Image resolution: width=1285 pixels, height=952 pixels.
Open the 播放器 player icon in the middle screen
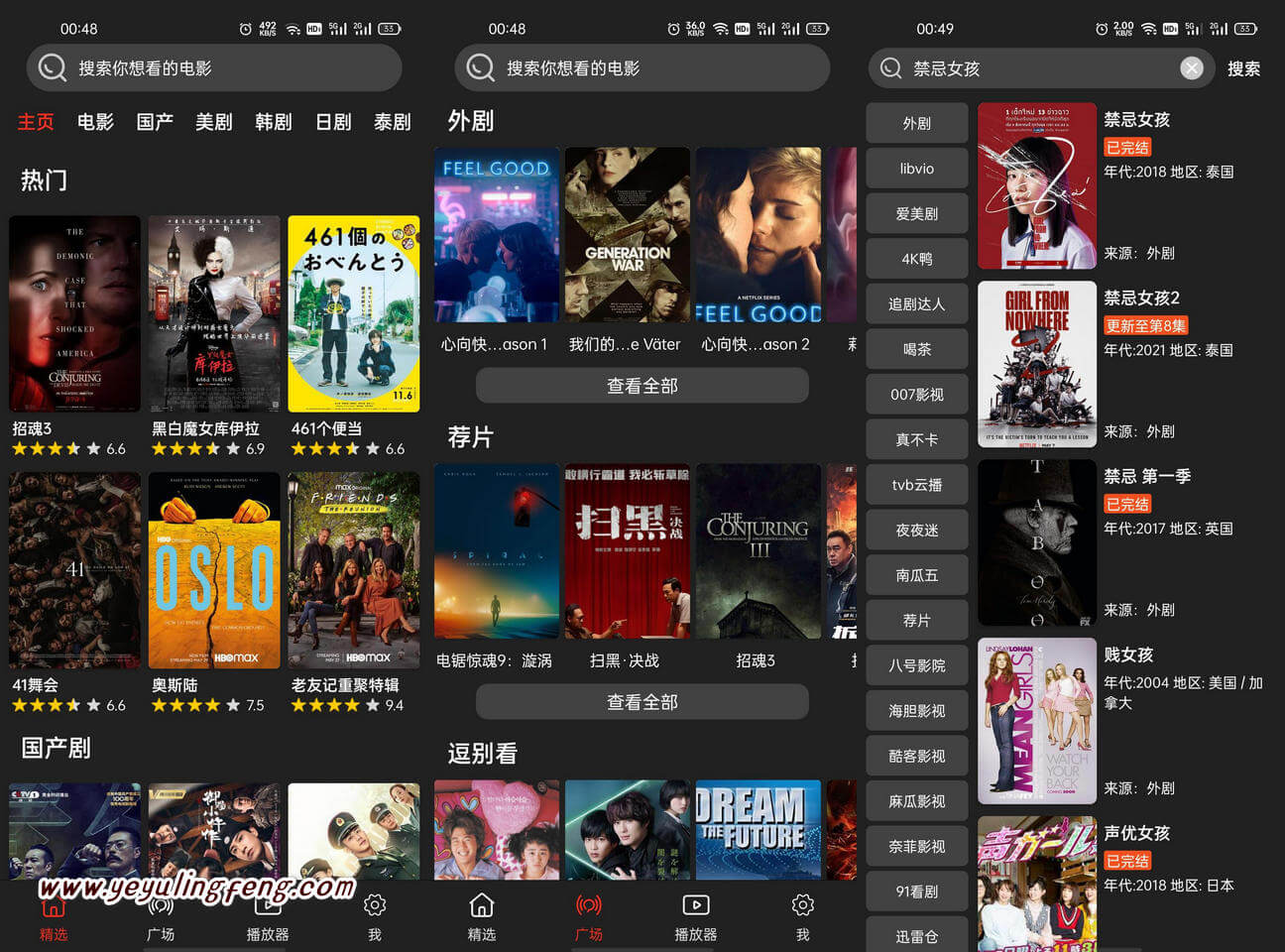click(696, 905)
